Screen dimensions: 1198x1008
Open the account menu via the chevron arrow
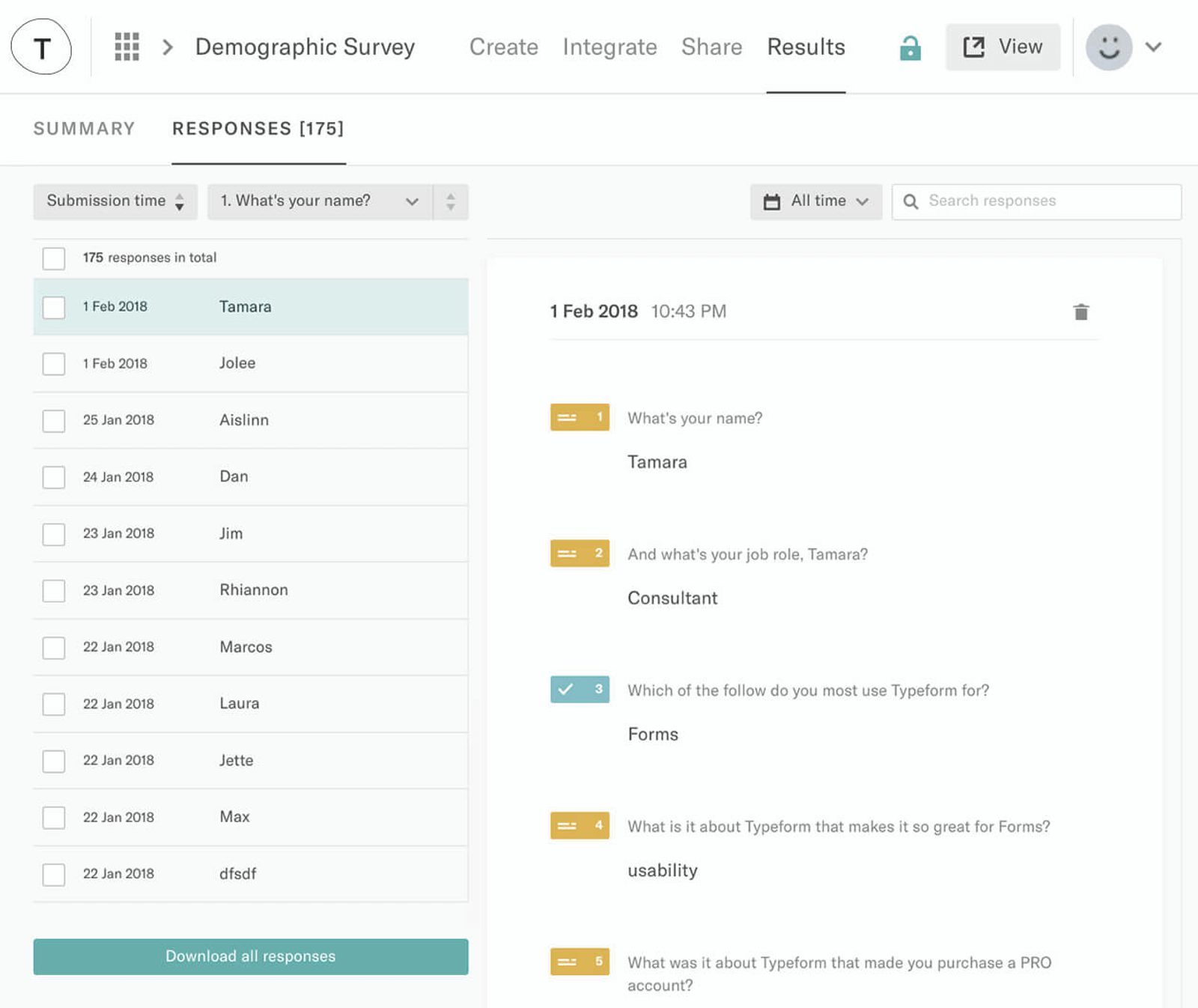1153,47
